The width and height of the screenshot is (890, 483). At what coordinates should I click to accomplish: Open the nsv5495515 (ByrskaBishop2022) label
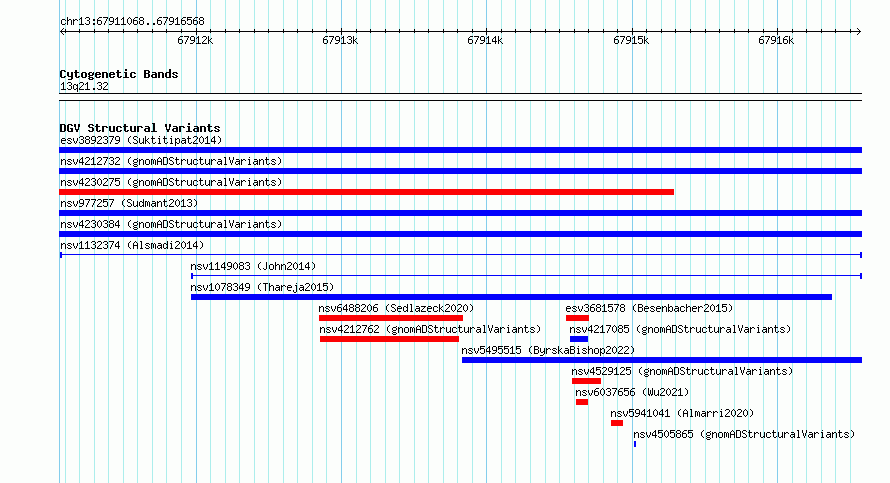click(x=548, y=350)
